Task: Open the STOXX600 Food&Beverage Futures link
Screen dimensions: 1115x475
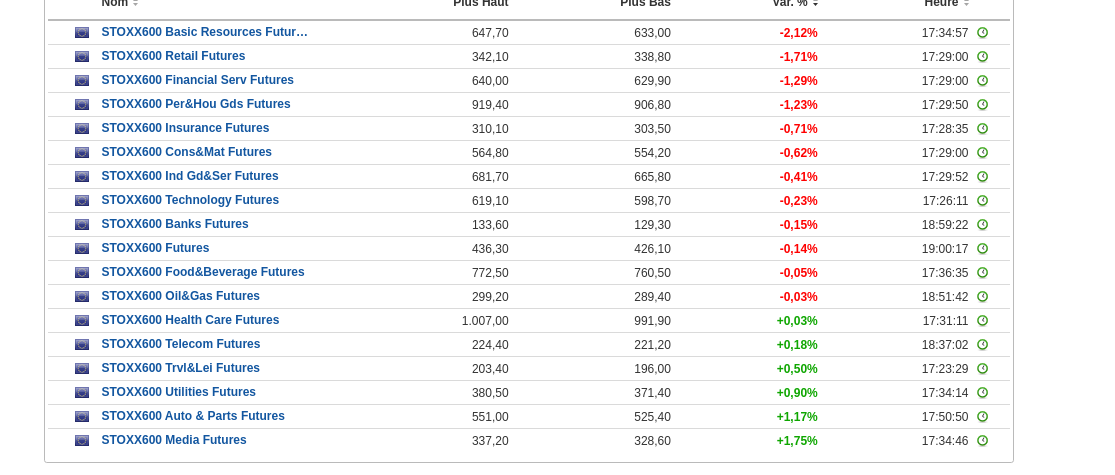Action: click(203, 272)
